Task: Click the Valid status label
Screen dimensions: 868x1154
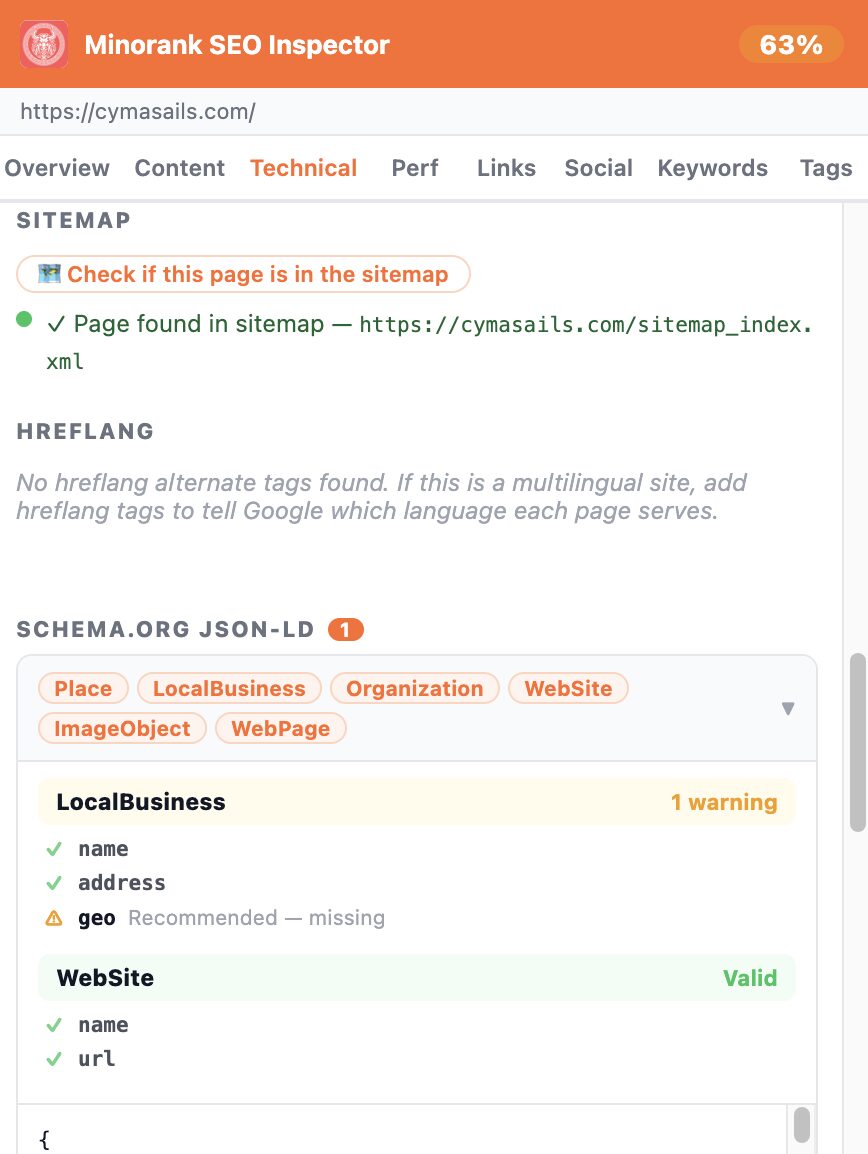Action: click(x=749, y=978)
